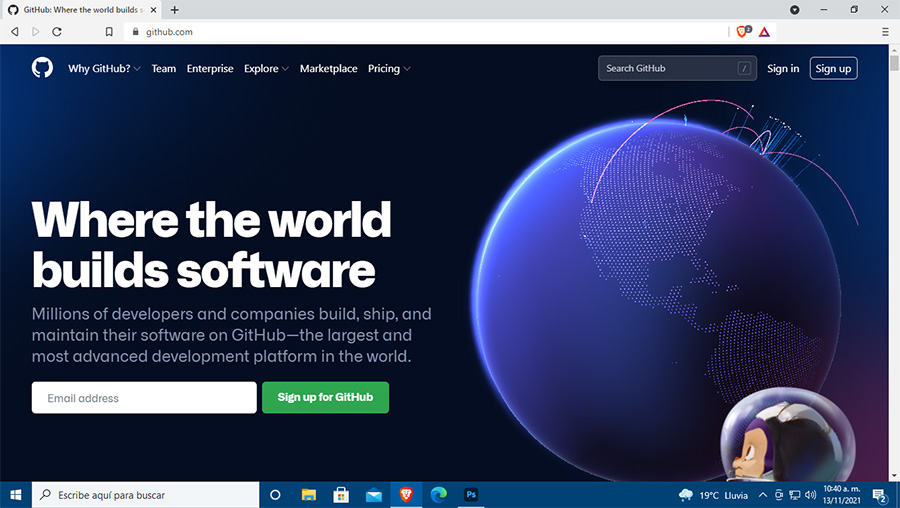Image resolution: width=900 pixels, height=508 pixels.
Task: Open Cortana circle icon on taskbar
Action: (275, 495)
